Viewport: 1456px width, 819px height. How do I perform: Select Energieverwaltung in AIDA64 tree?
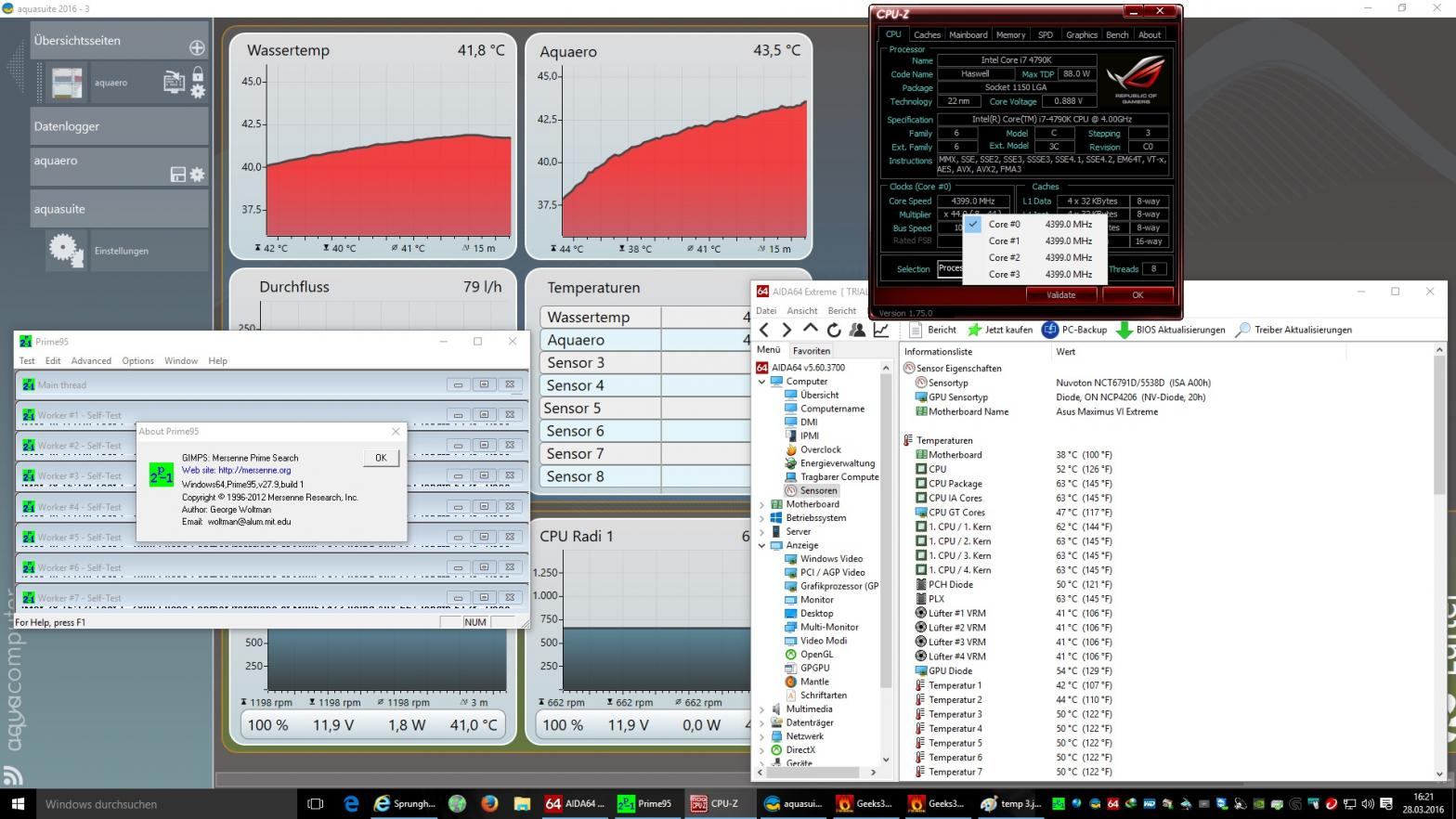coord(837,463)
